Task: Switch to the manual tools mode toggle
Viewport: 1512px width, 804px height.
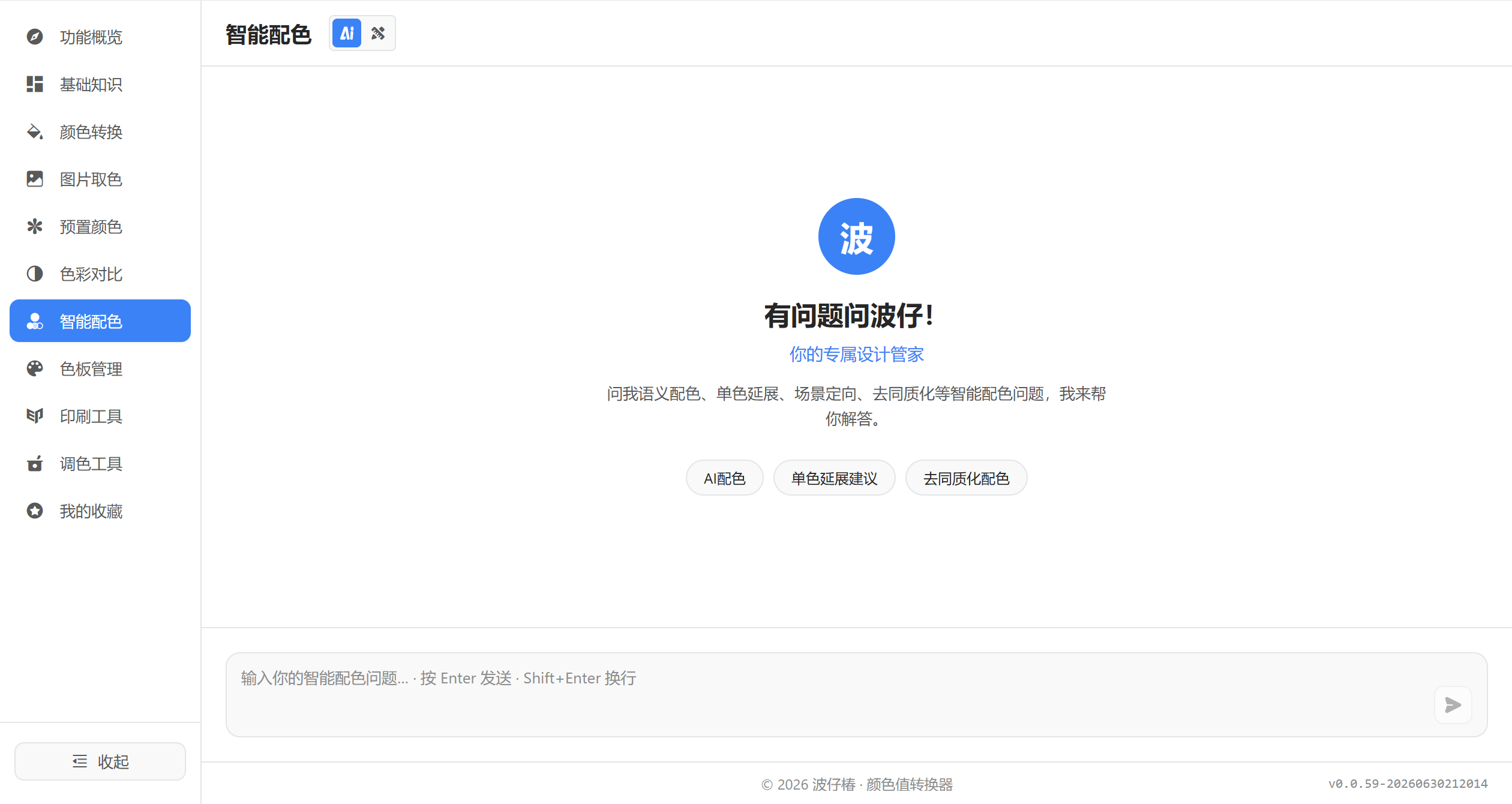Action: [378, 33]
